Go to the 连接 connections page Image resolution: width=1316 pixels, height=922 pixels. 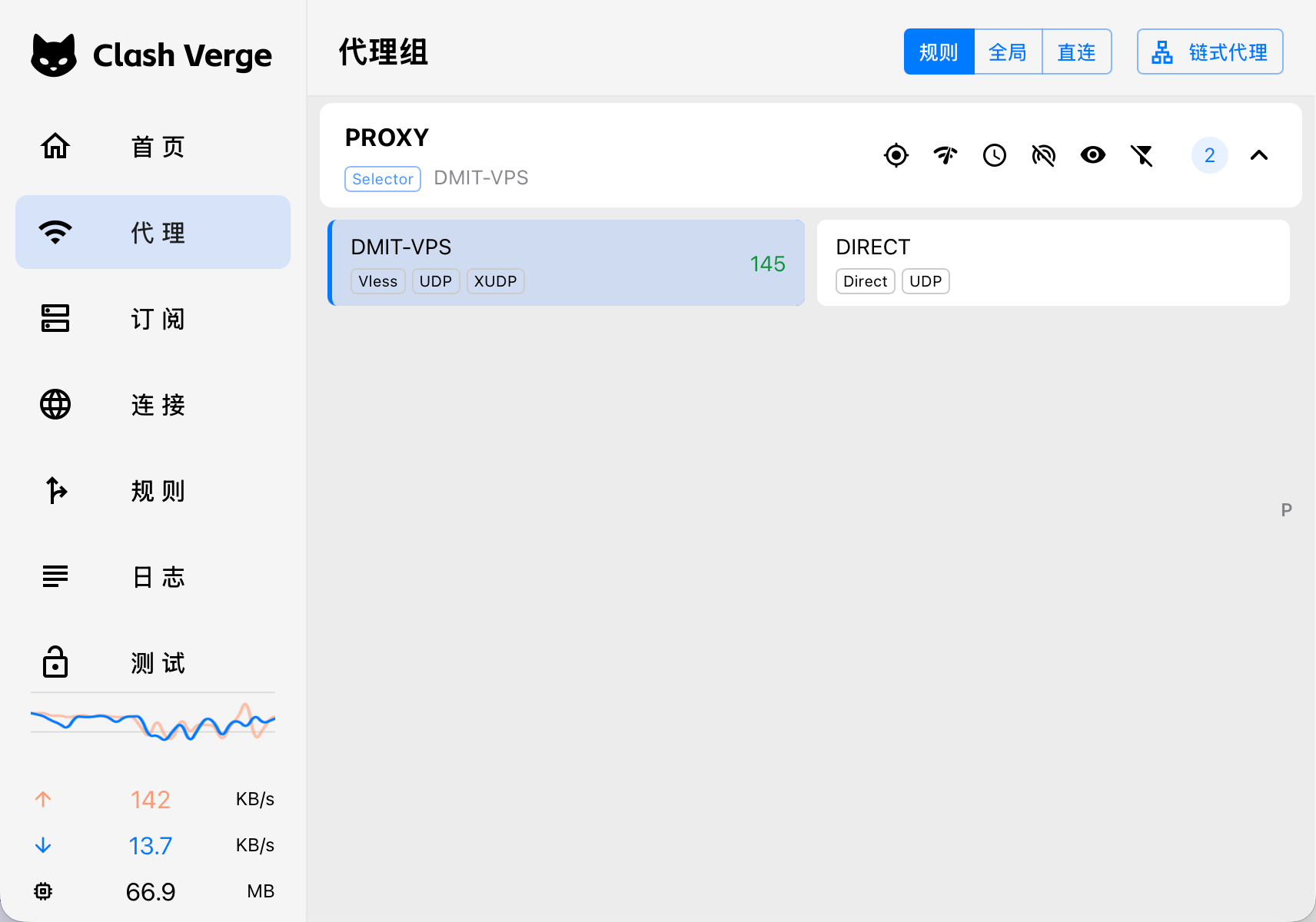click(x=153, y=404)
